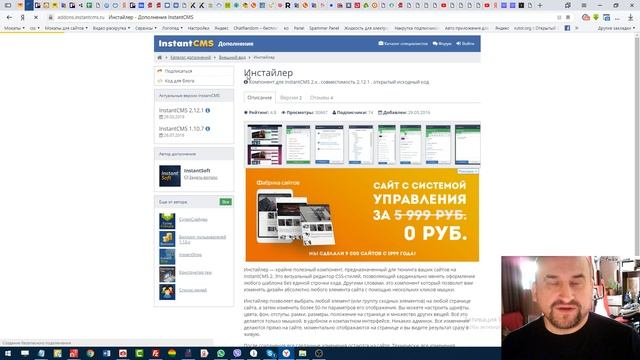The width and height of the screenshot is (640, 360).
Task: Expand the Сервисы bookmarks folder
Action: 146,28
